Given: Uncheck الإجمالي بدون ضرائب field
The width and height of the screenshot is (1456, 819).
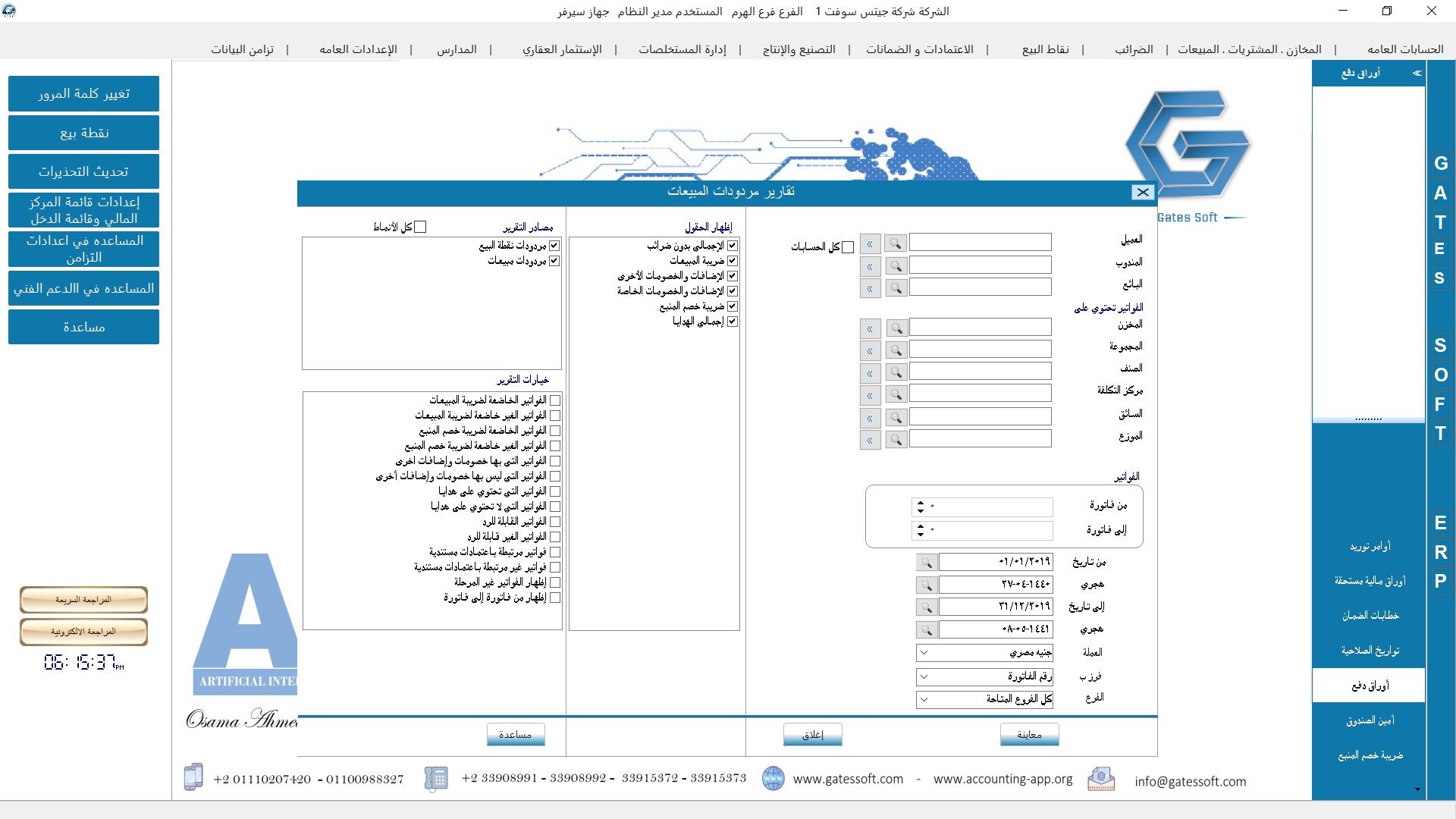Looking at the screenshot, I should (x=733, y=246).
